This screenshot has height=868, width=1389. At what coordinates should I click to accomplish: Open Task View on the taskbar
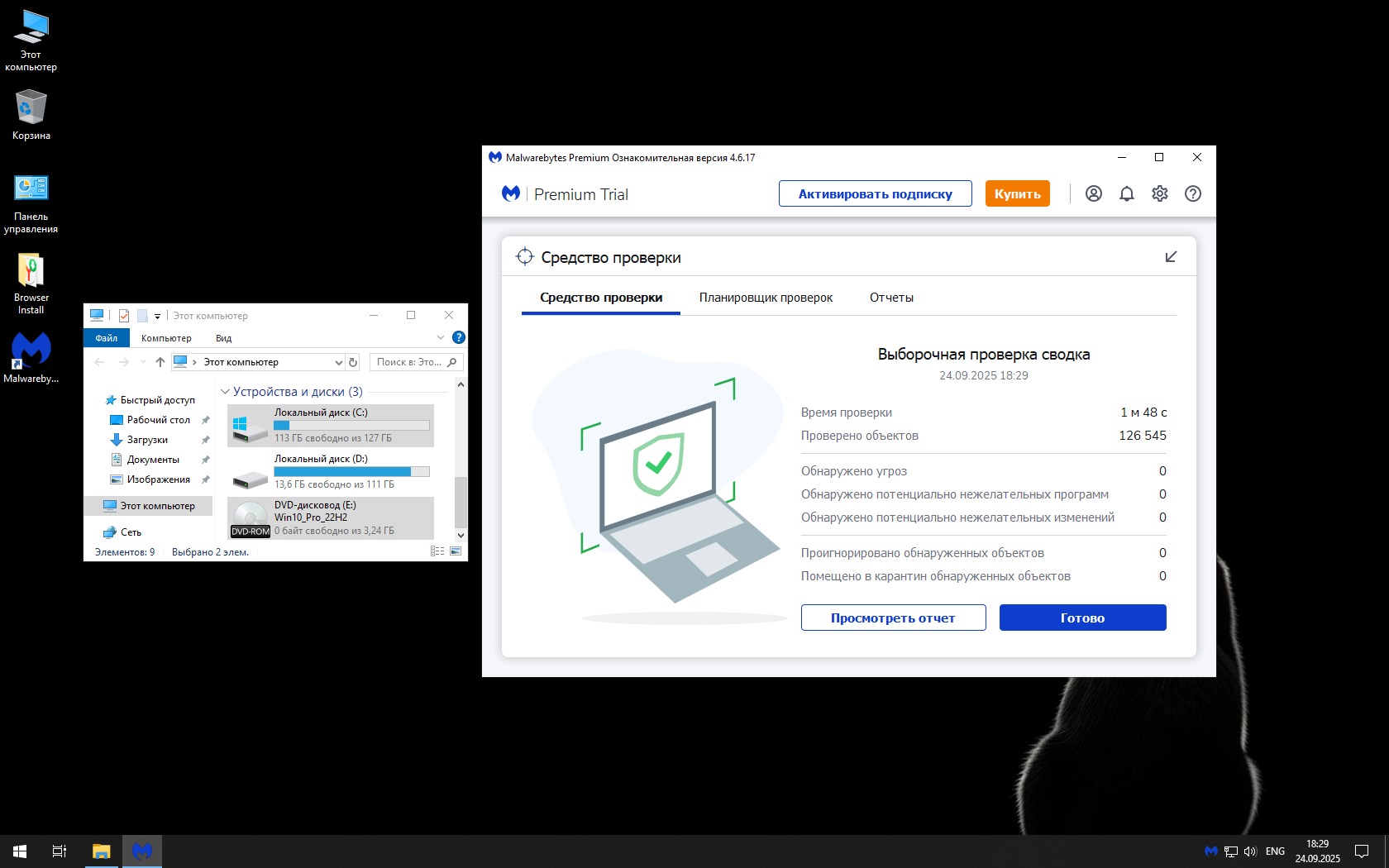60,851
